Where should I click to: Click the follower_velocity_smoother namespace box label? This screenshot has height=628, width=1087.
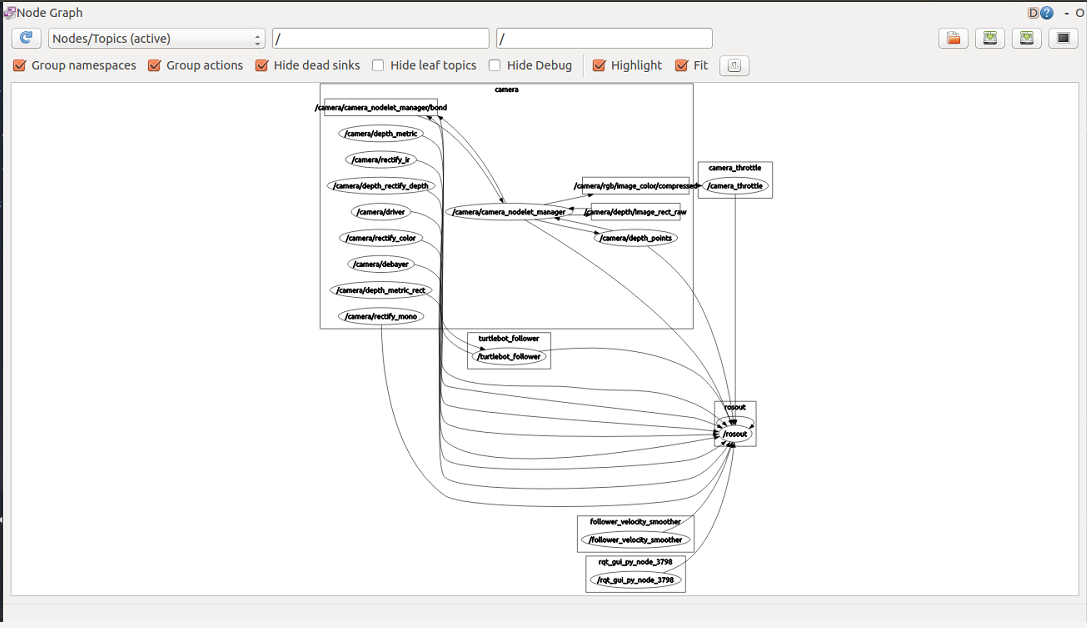(x=636, y=521)
